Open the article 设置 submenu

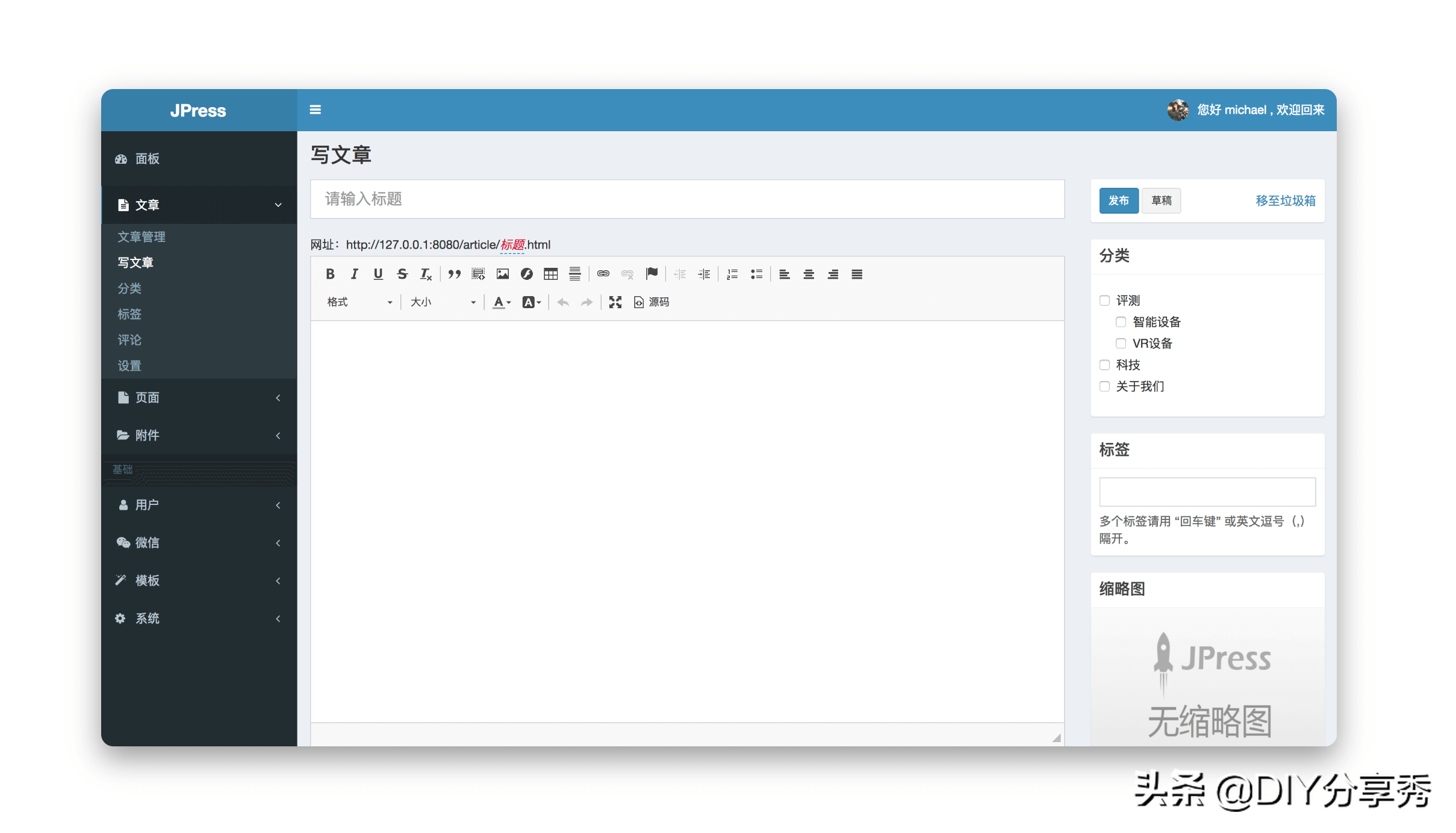[129, 366]
